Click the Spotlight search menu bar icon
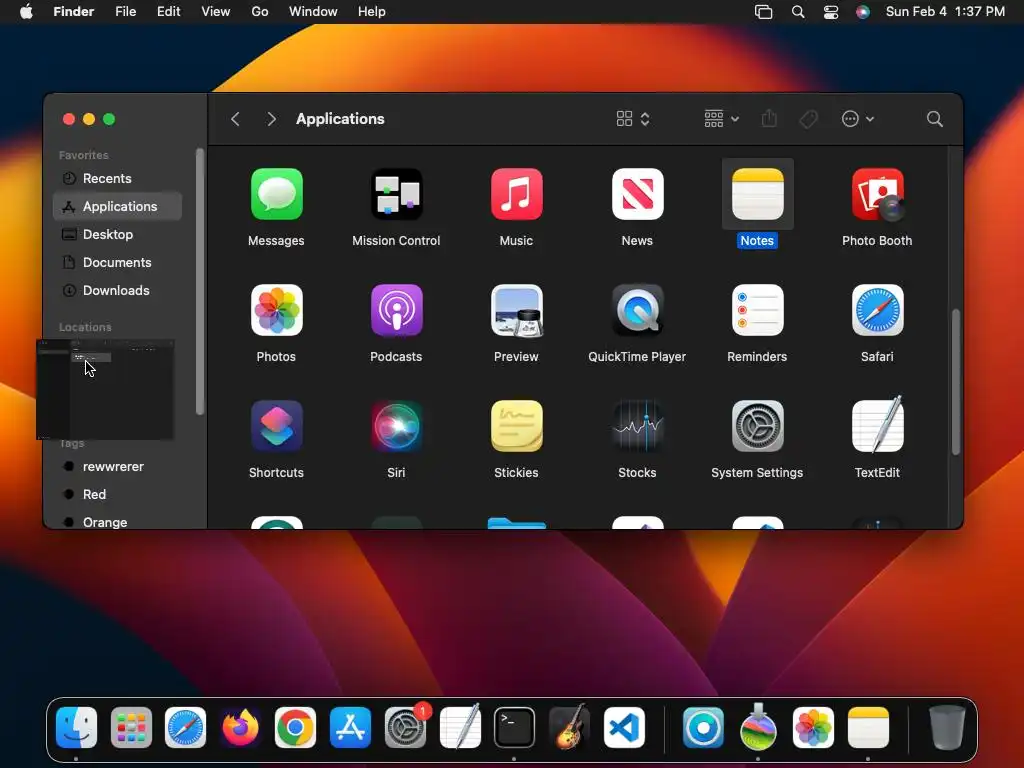The height and width of the screenshot is (768, 1024). [x=798, y=12]
